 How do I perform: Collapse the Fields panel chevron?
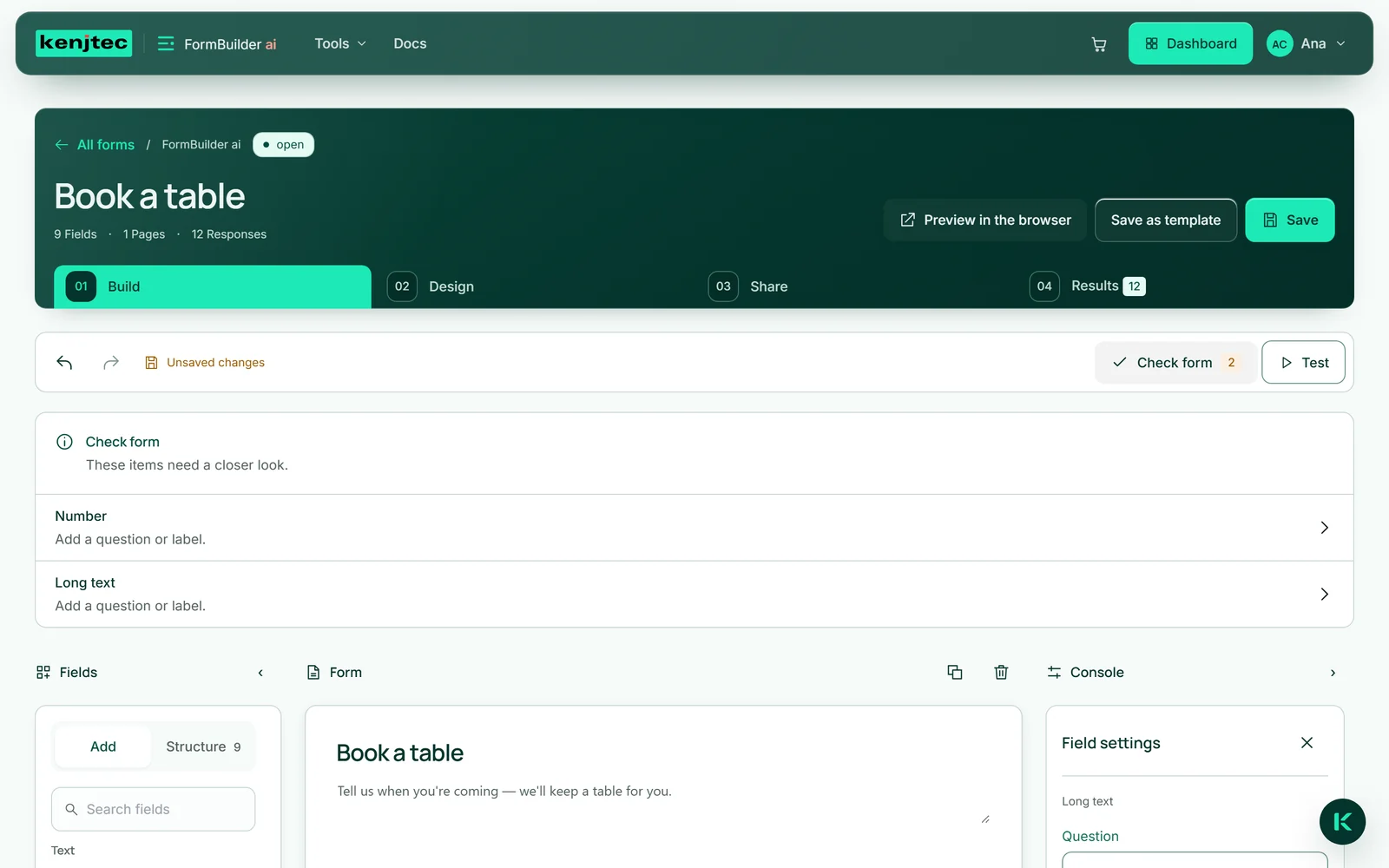(x=260, y=673)
